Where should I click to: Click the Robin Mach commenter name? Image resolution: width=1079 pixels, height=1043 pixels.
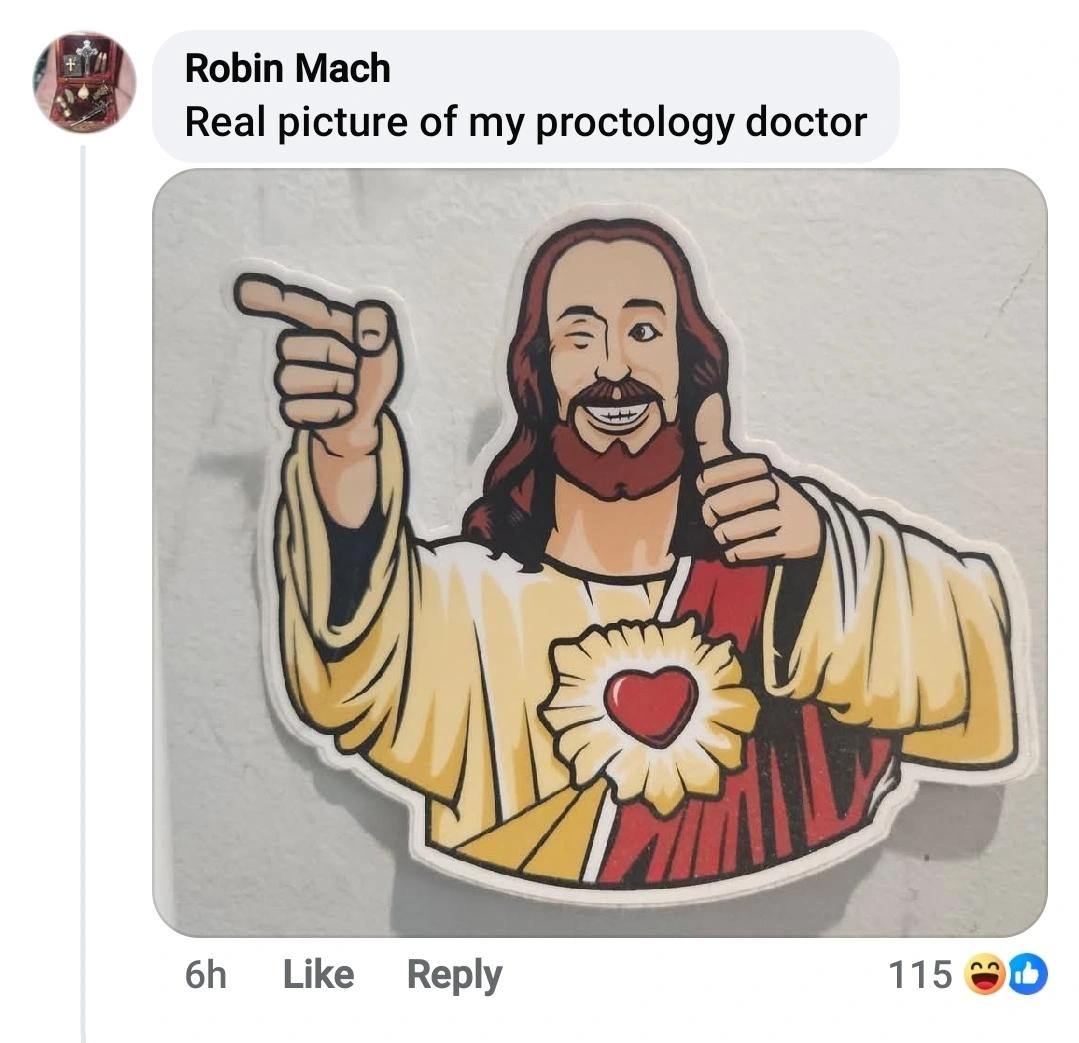tap(288, 68)
